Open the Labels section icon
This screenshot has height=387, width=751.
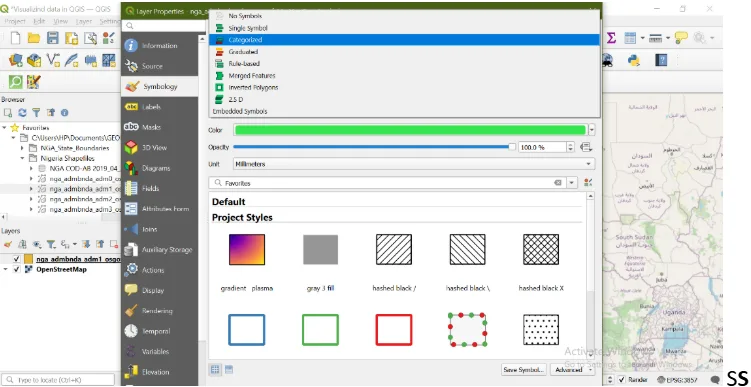[x=131, y=107]
